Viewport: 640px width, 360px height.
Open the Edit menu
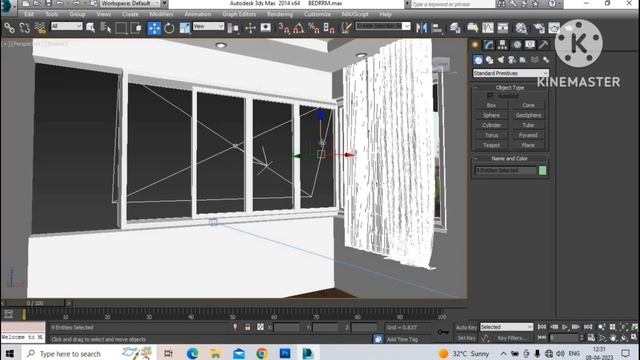click(29, 14)
